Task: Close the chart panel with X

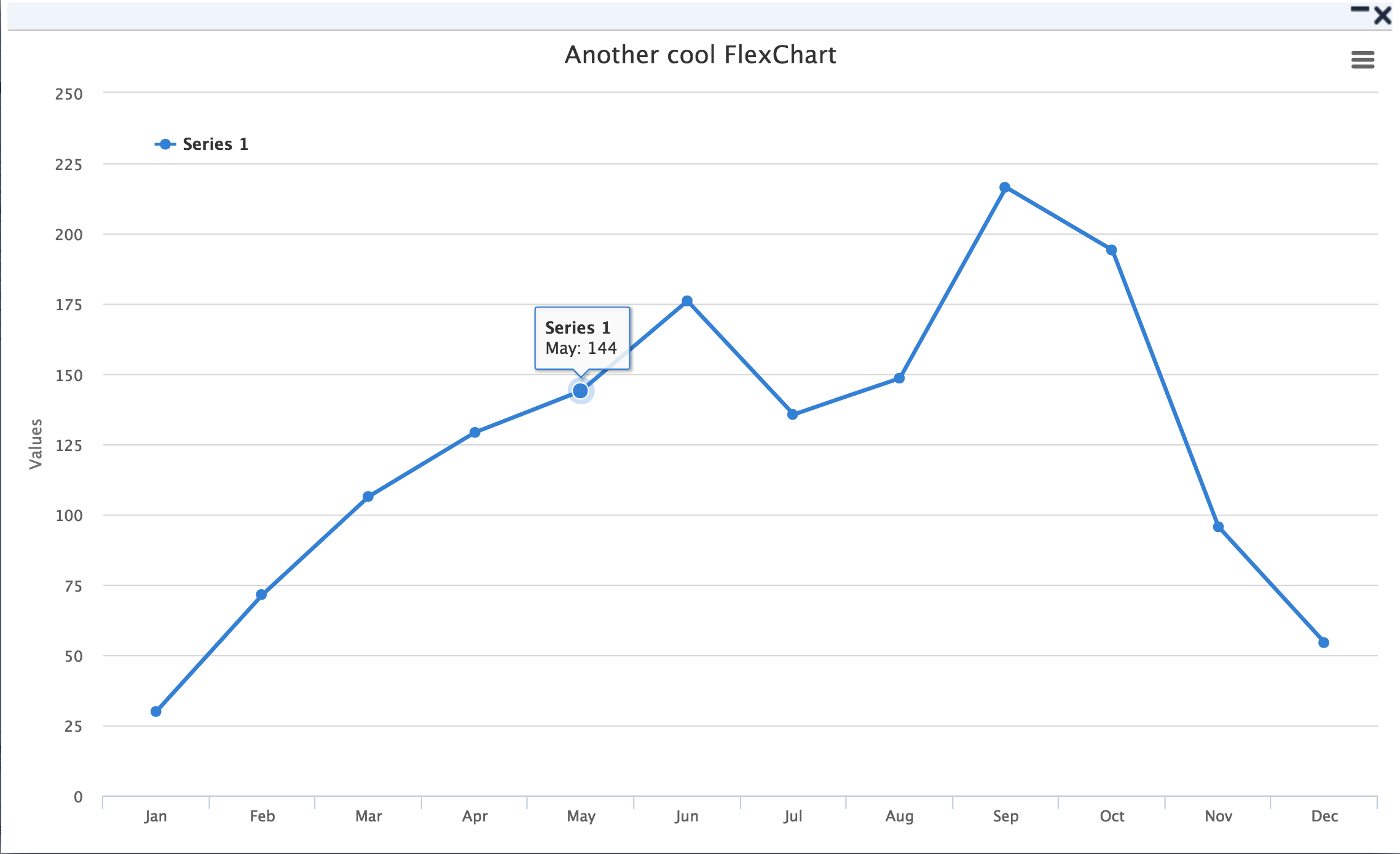Action: click(x=1383, y=15)
